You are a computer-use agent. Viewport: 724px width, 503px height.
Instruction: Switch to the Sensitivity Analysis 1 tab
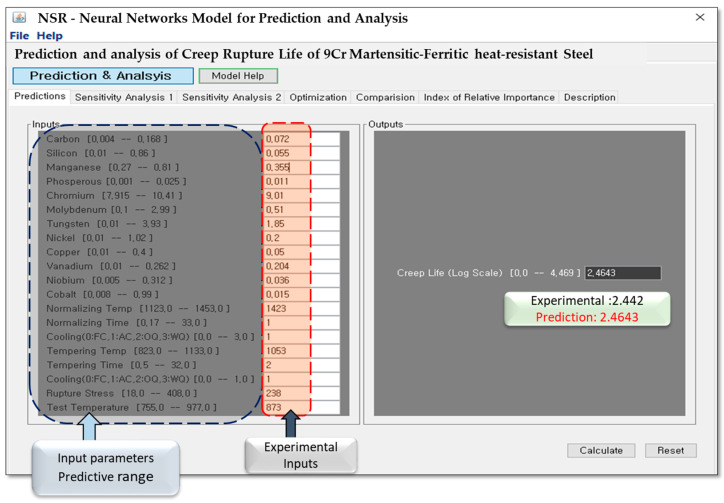tap(124, 97)
